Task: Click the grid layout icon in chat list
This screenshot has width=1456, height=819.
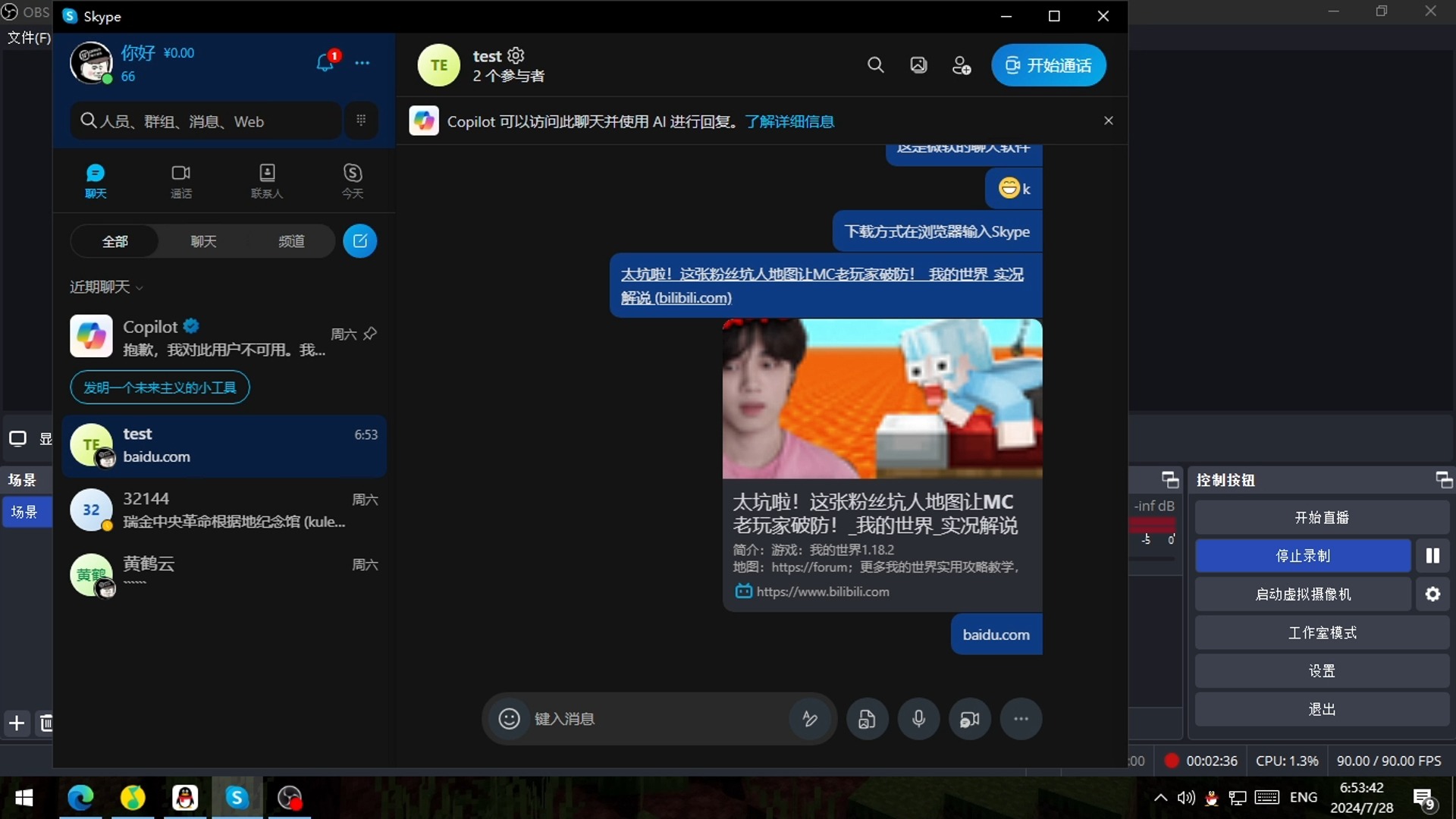Action: pos(361,120)
